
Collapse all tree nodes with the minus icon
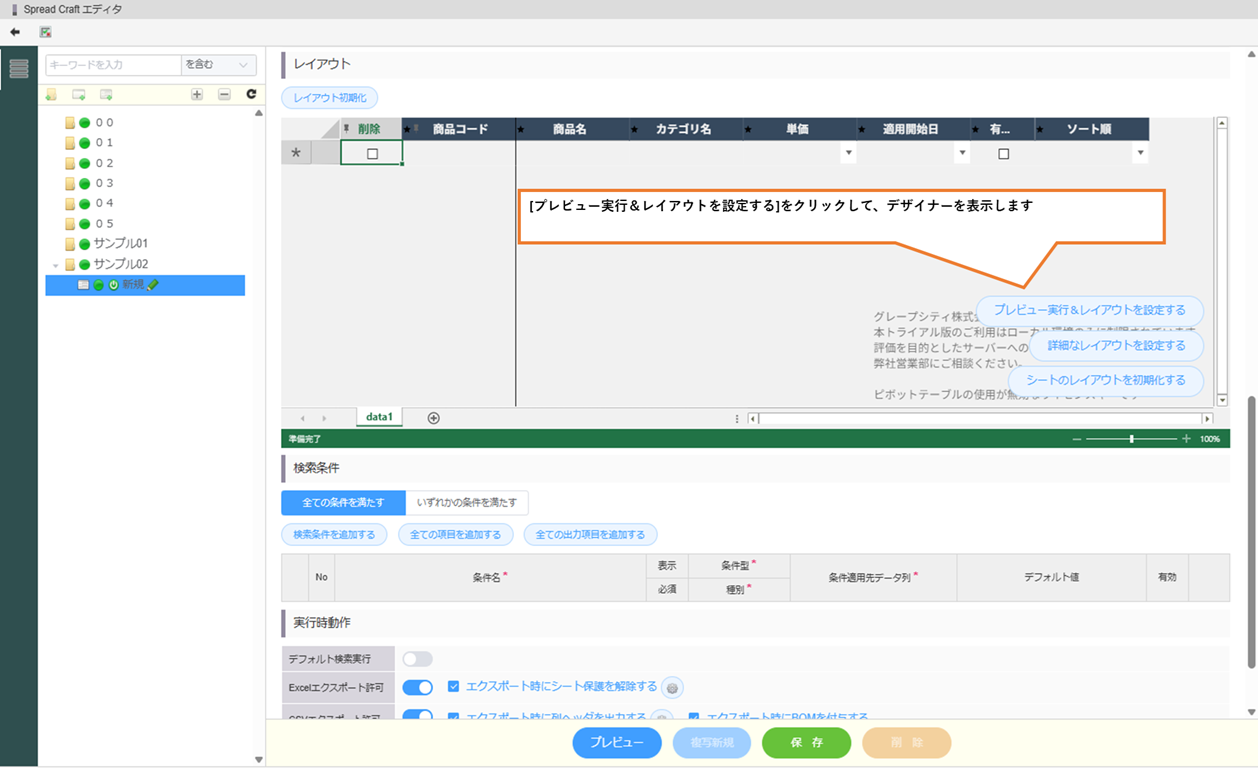[224, 94]
